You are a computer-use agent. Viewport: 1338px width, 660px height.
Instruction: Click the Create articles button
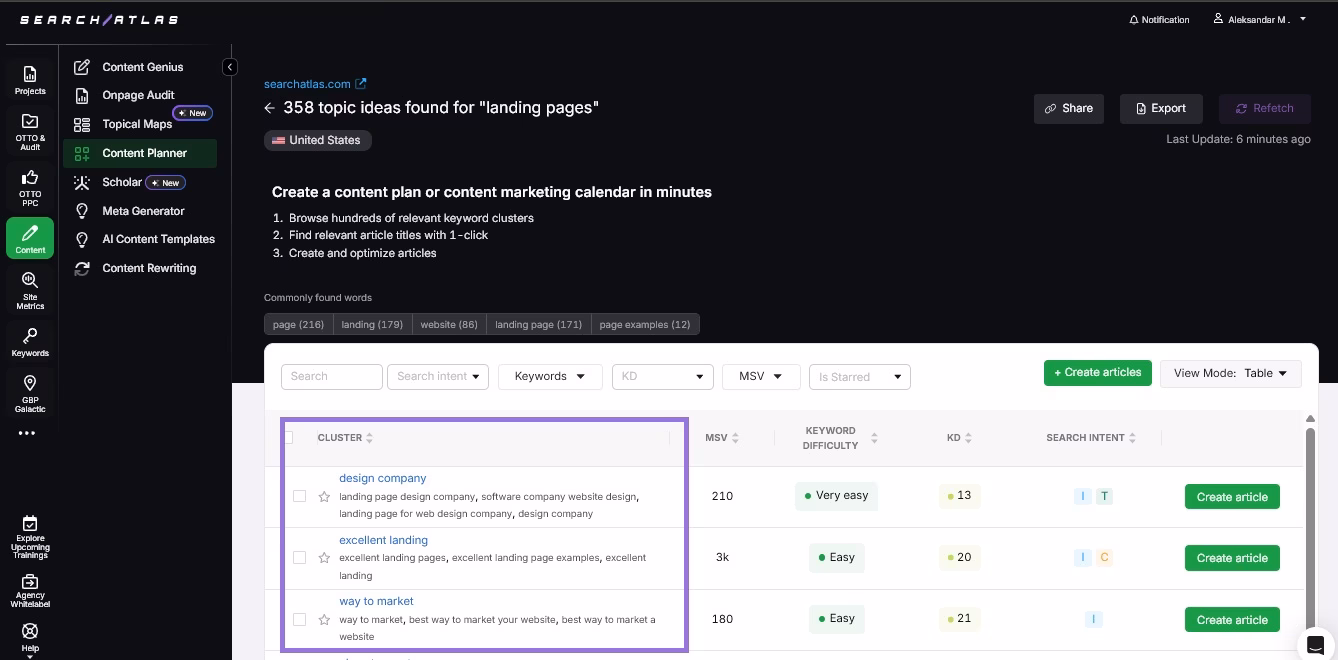point(1097,373)
